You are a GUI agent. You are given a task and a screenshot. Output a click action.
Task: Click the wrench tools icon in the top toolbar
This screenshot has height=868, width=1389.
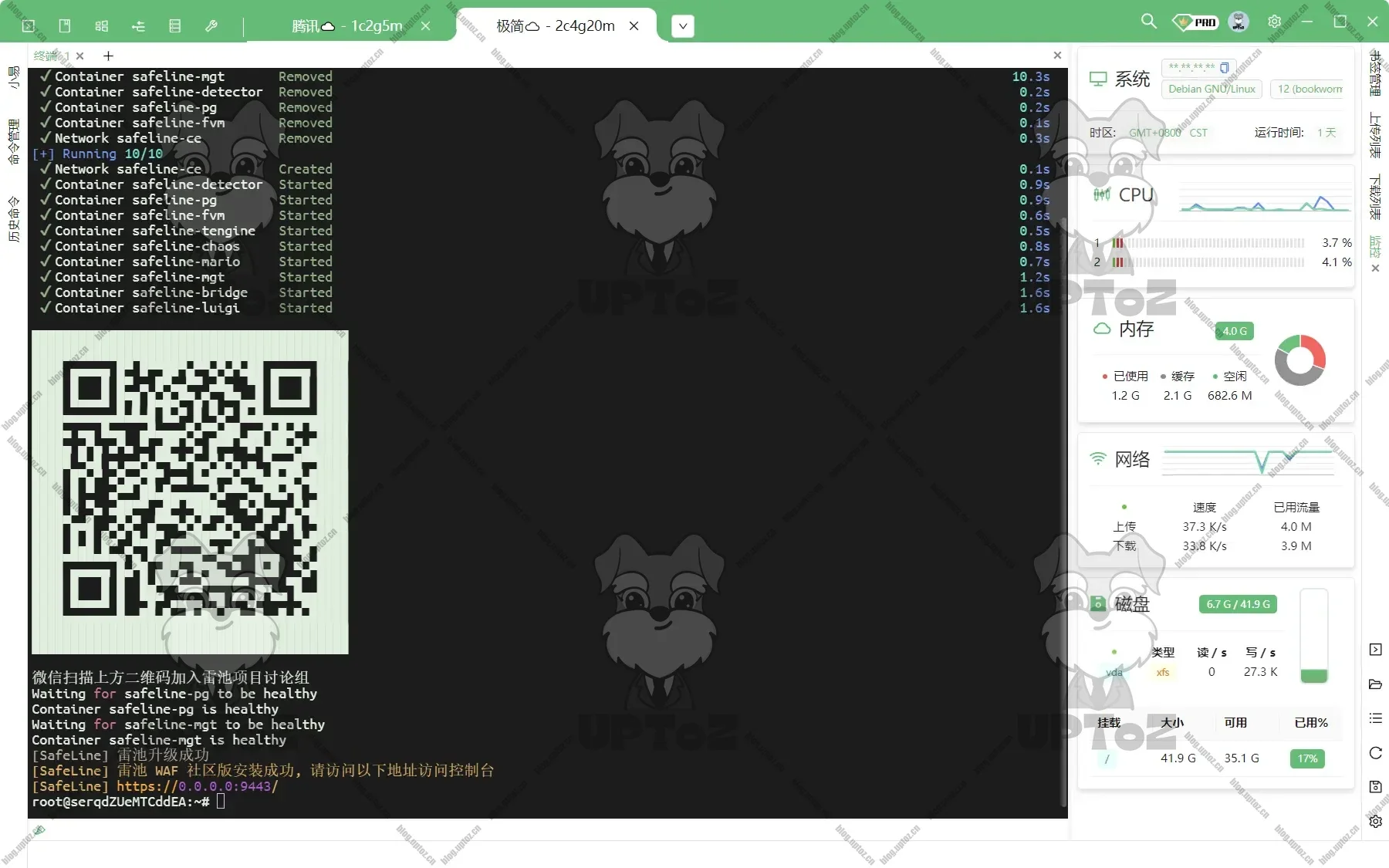(x=211, y=26)
